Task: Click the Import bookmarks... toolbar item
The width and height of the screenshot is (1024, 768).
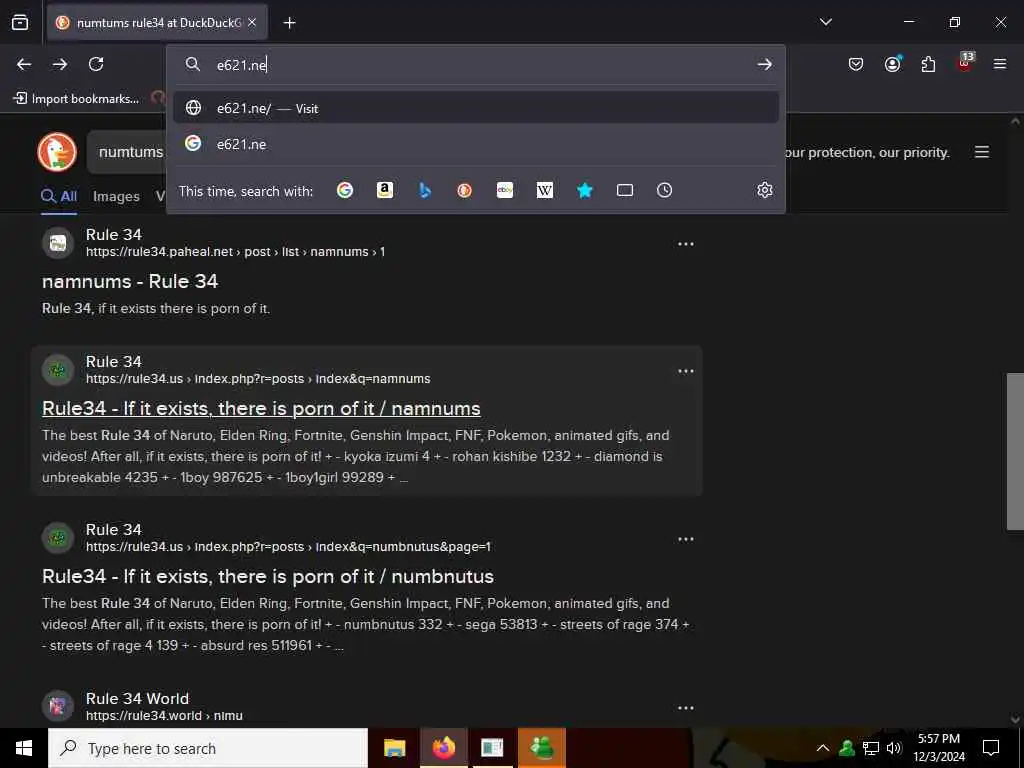Action: (x=76, y=99)
